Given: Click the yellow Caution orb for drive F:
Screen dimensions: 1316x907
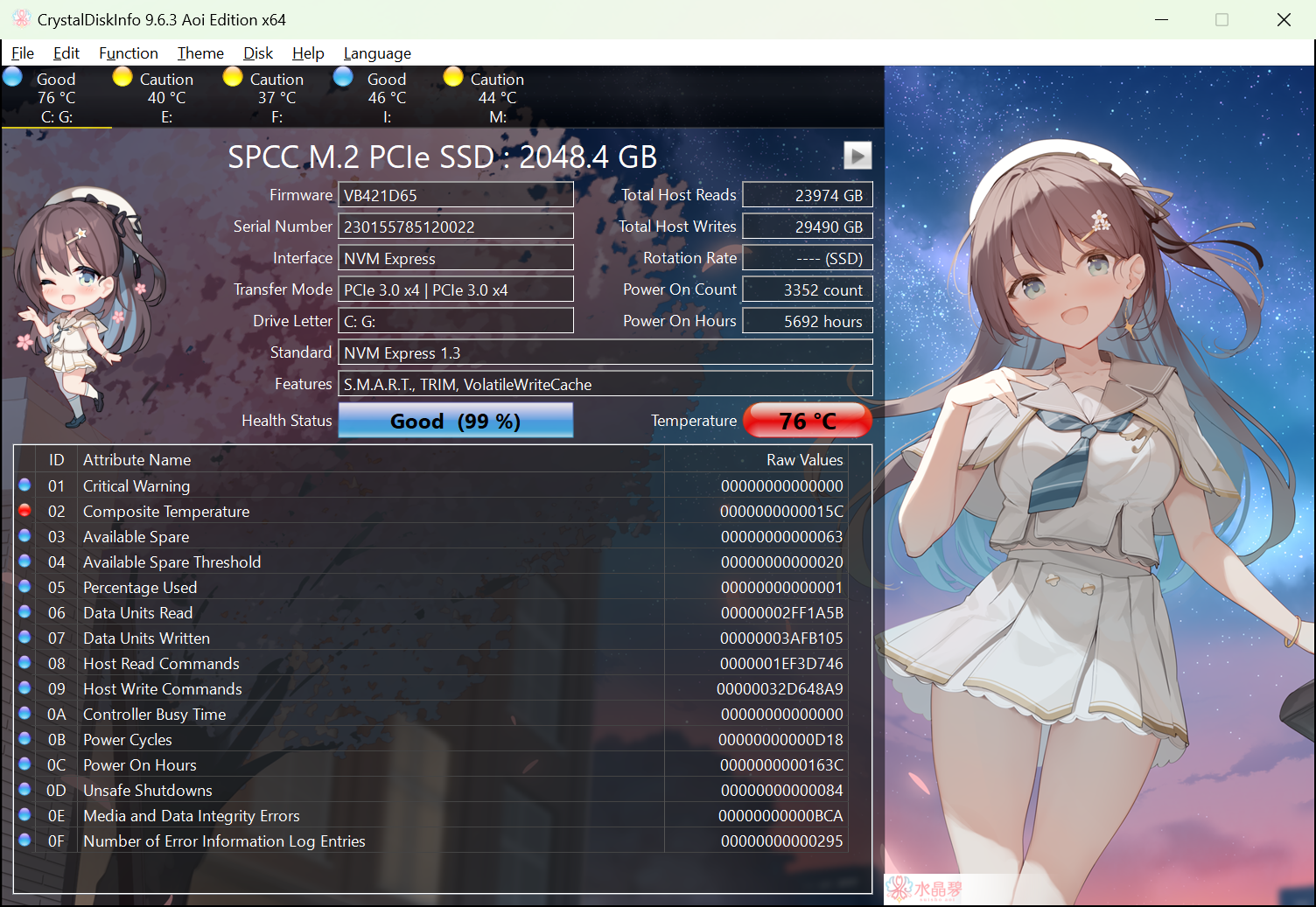Looking at the screenshot, I should tap(233, 77).
